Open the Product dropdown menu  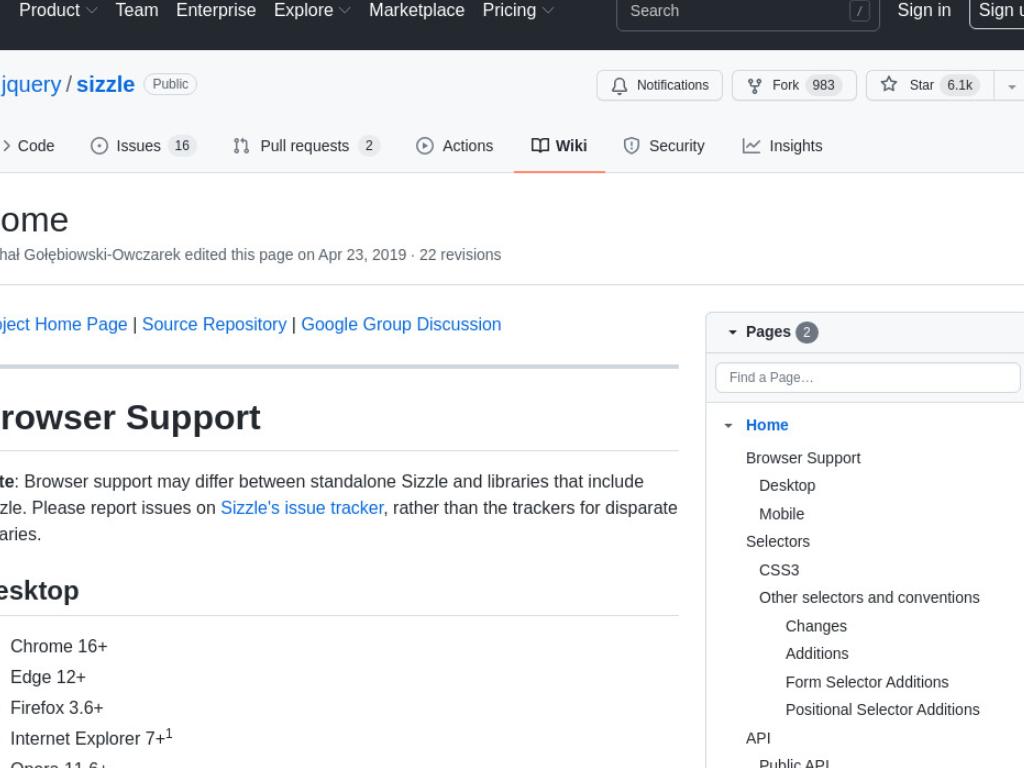pyautogui.click(x=58, y=10)
